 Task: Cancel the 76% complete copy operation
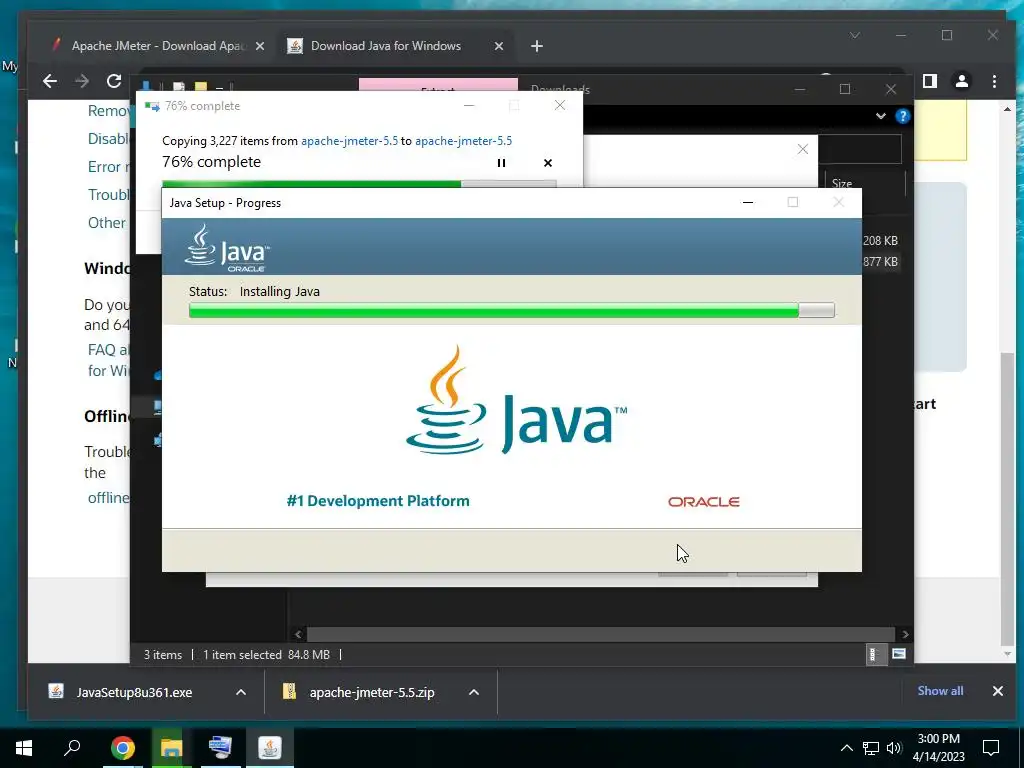coord(548,163)
